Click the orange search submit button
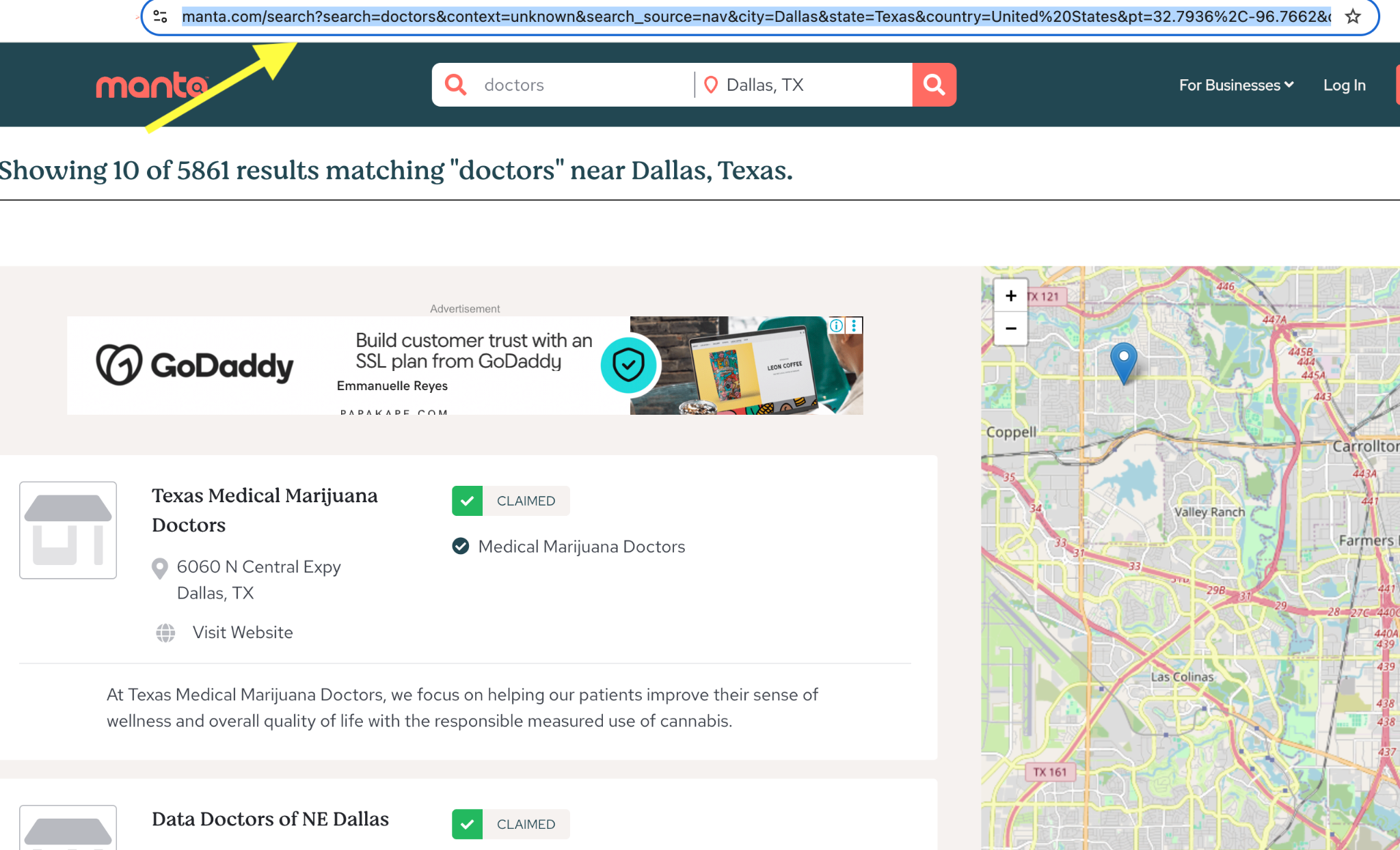 pyautogui.click(x=934, y=85)
